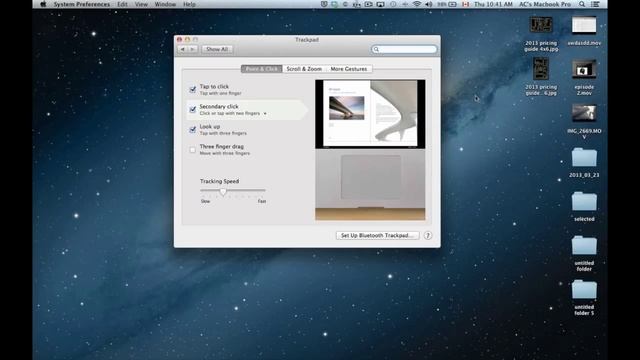
Task: Open the Edit menu
Action: [x=122, y=4]
